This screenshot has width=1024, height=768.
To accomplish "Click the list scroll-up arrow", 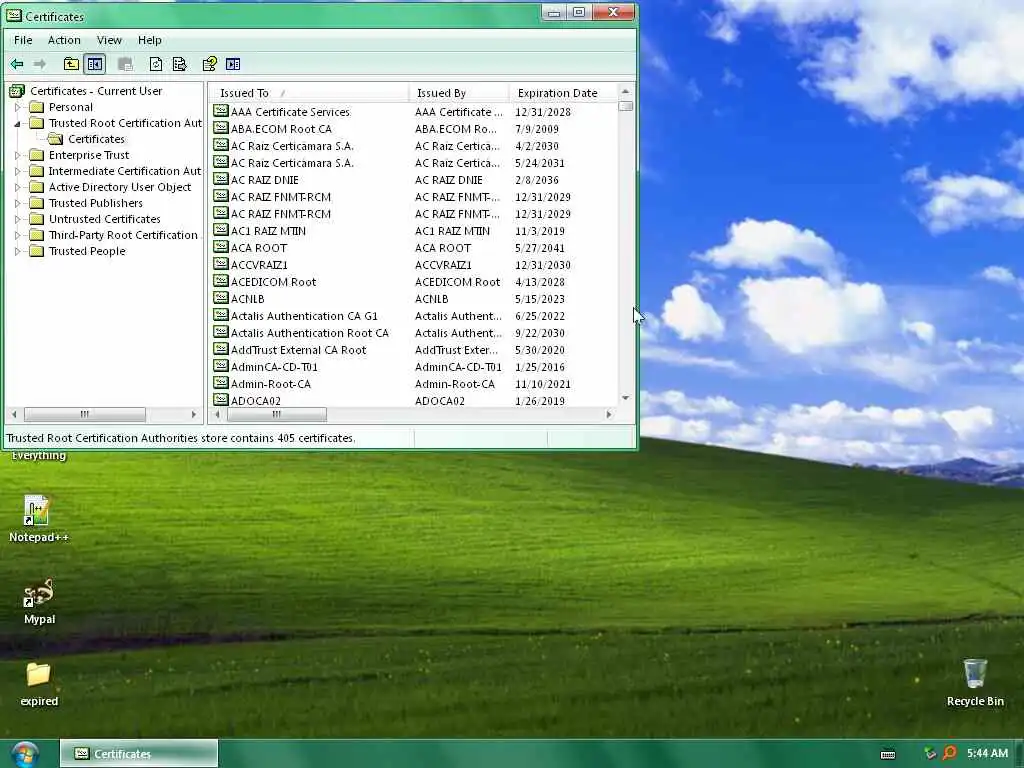I will tap(625, 91).
